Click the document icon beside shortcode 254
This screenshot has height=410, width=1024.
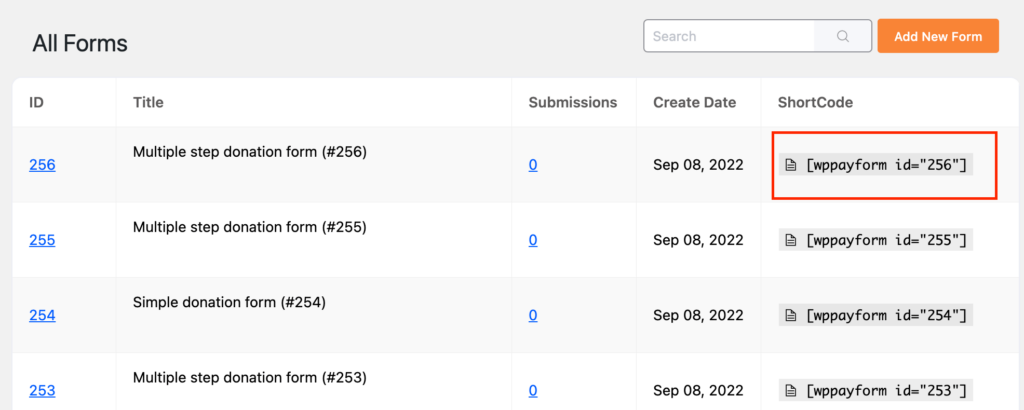(790, 315)
